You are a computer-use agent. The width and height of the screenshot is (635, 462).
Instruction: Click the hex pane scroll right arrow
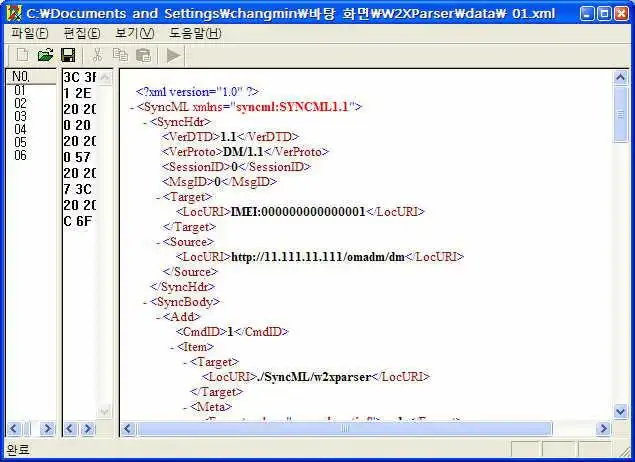point(87,428)
